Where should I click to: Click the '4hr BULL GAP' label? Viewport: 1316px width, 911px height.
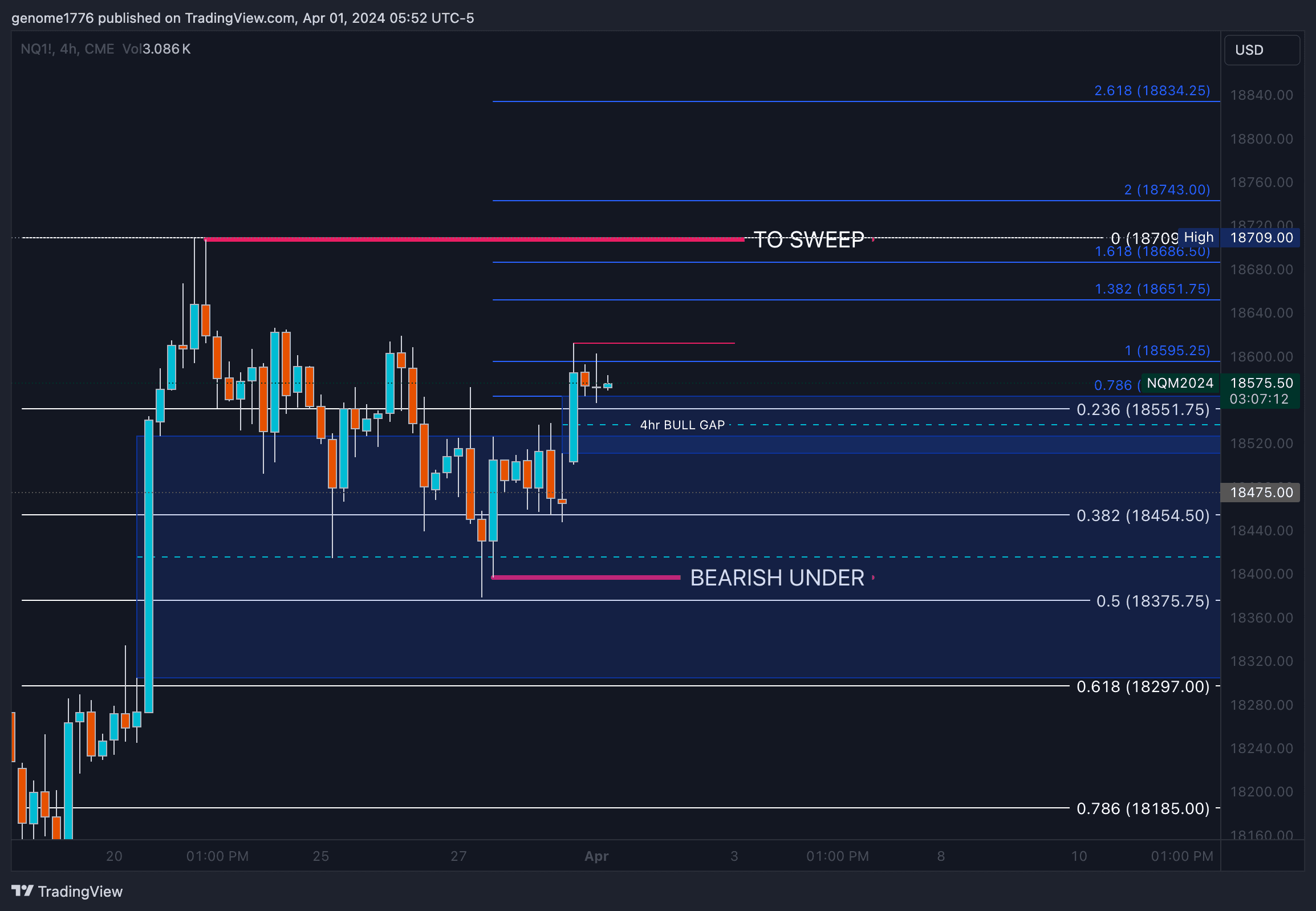point(683,425)
